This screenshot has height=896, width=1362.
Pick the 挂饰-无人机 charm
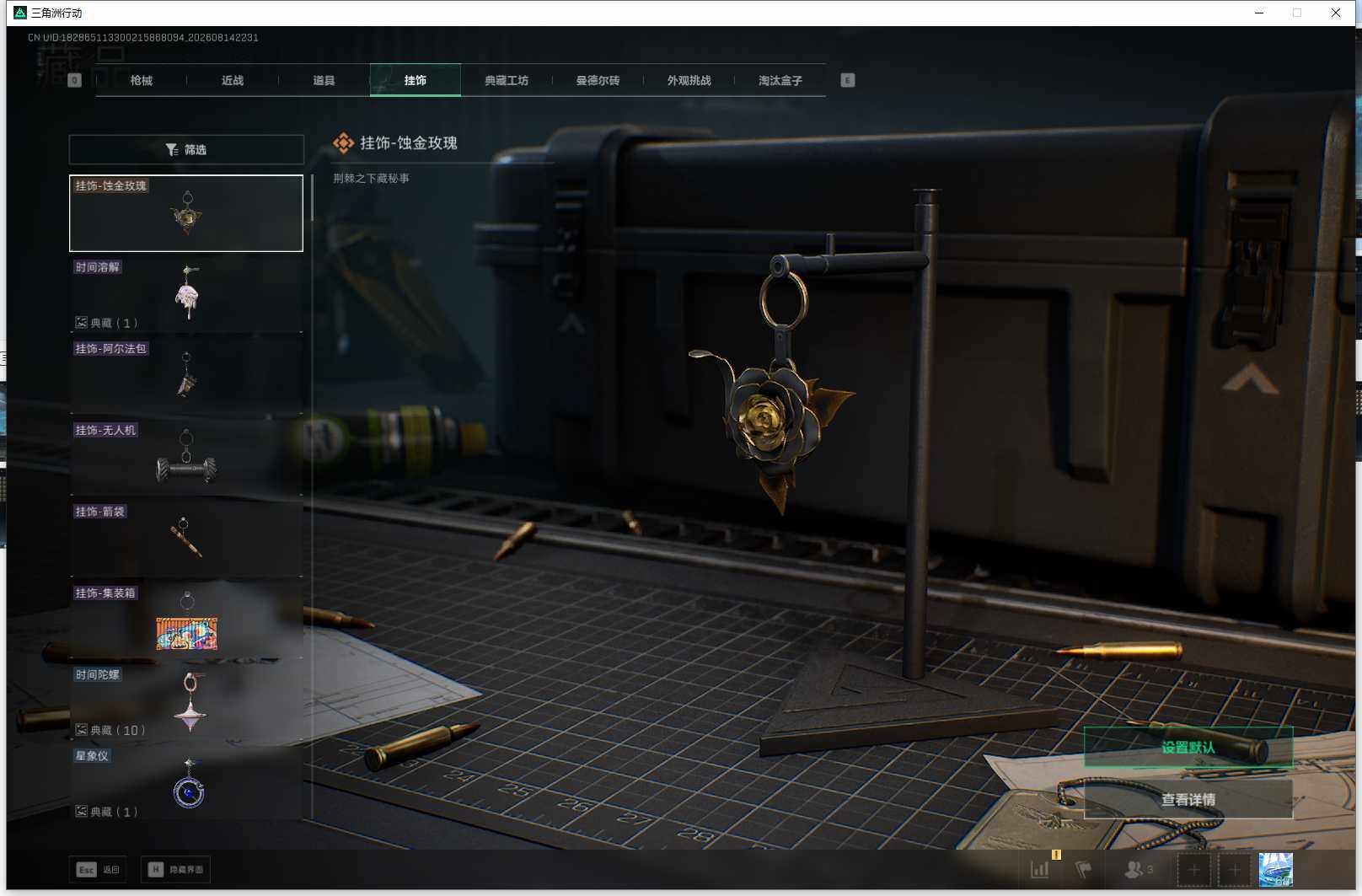point(186,458)
